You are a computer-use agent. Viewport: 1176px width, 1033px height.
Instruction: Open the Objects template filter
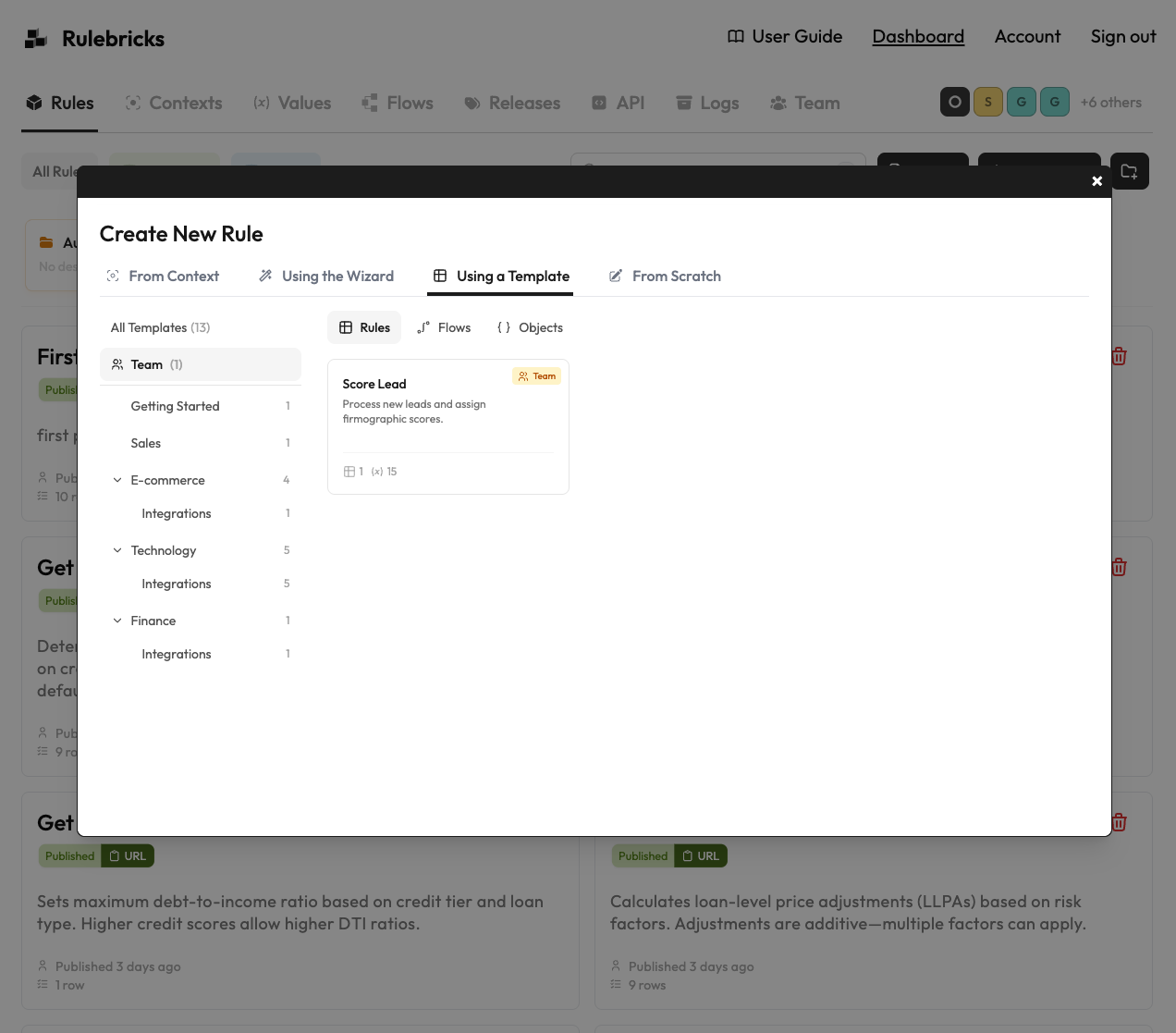(530, 327)
